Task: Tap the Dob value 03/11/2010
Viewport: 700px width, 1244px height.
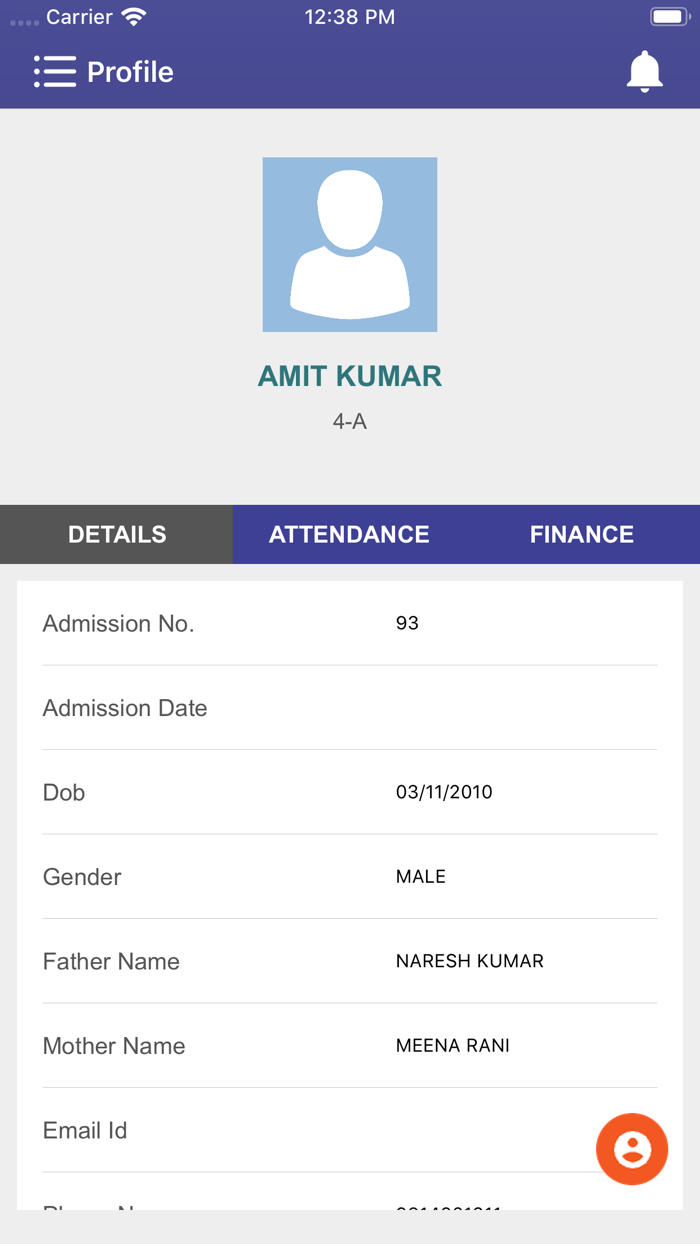Action: (x=444, y=792)
